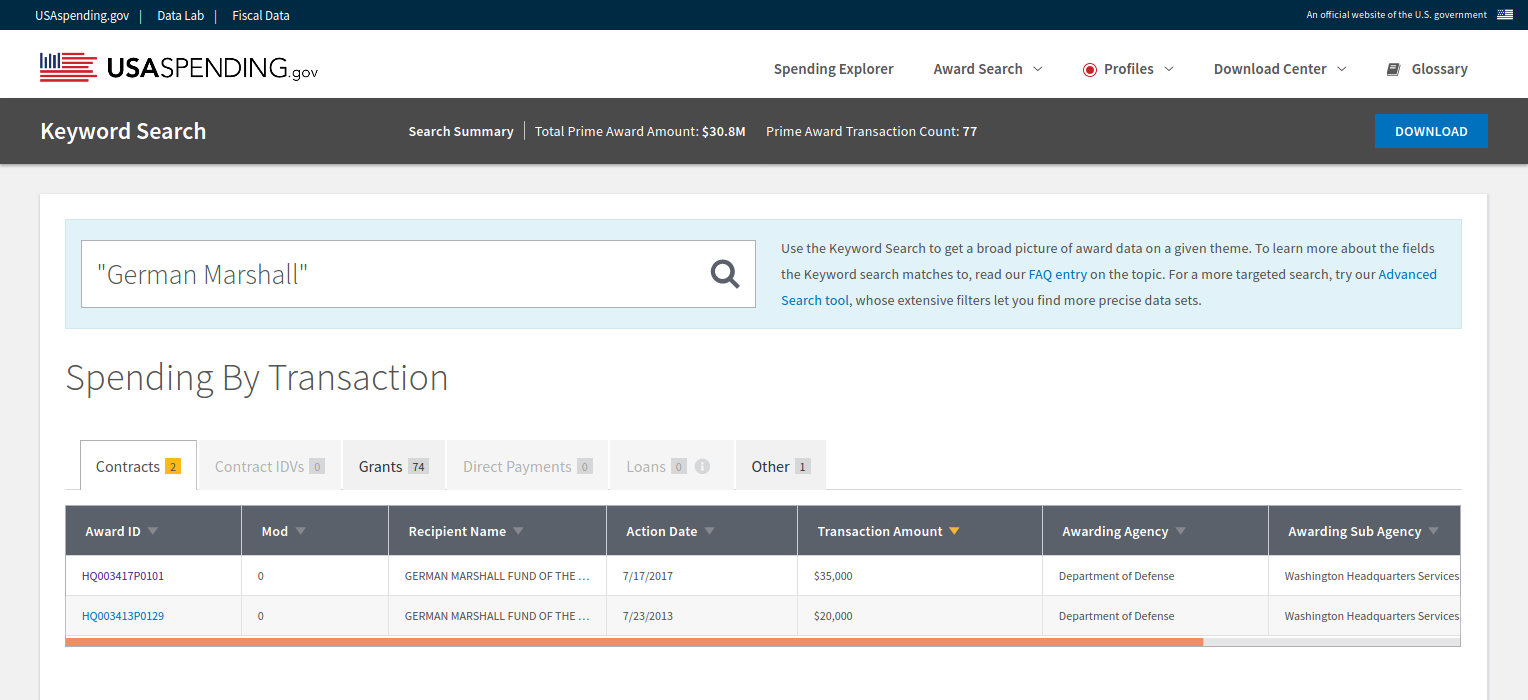The image size is (1528, 700).
Task: Click recipient name in HQ003417P0101 row
Action: click(497, 576)
